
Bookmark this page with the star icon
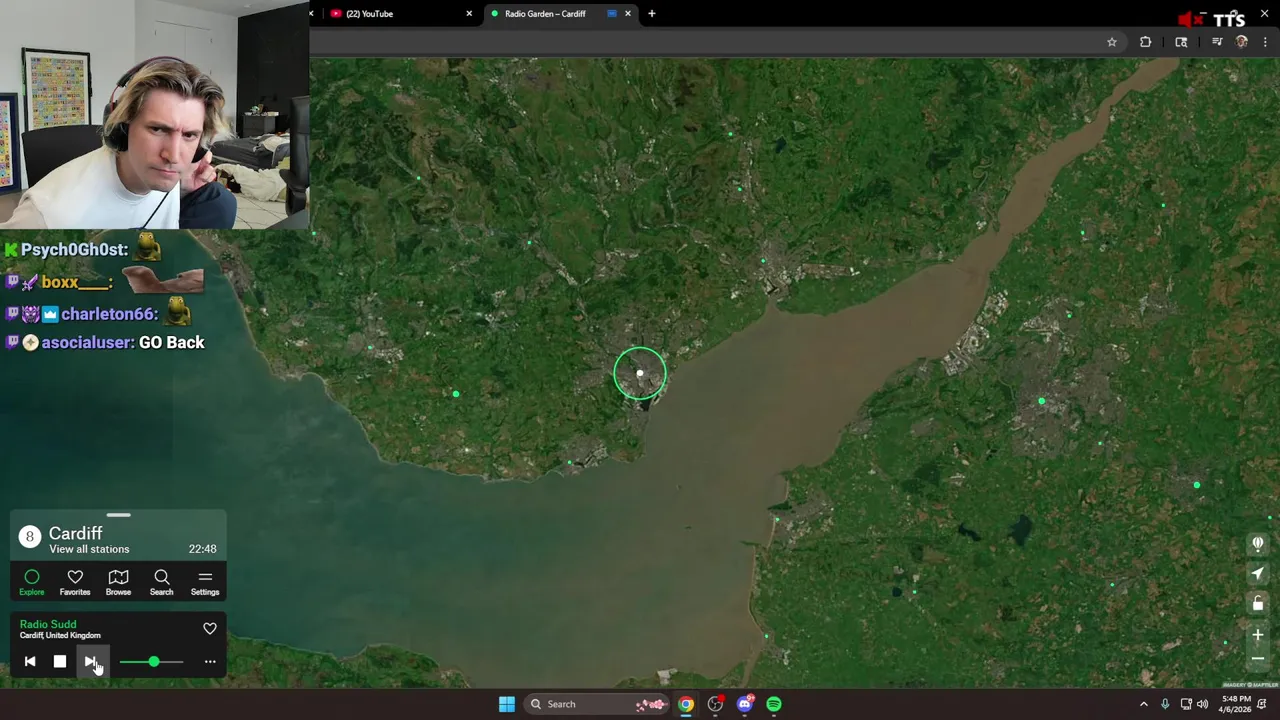coord(1111,42)
